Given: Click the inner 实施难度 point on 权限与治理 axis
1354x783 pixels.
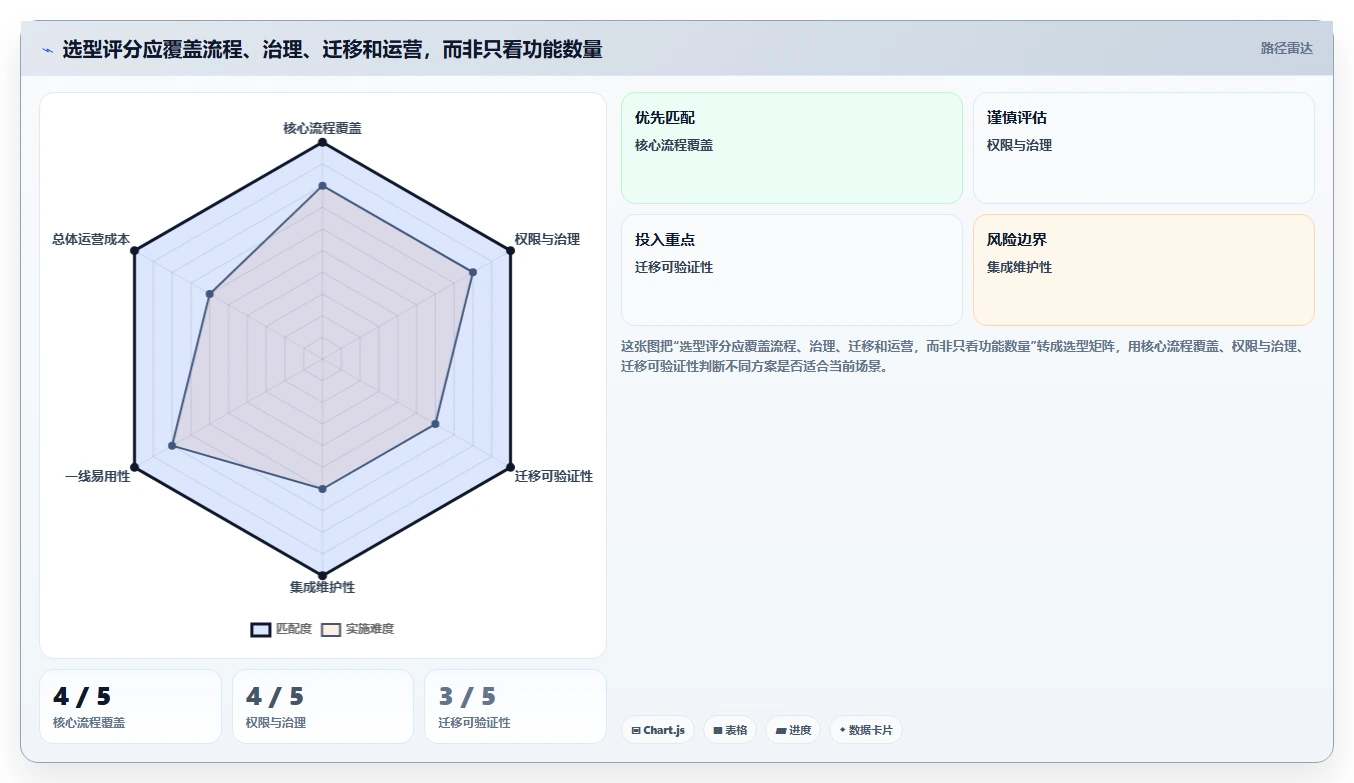Looking at the screenshot, I should pos(473,272).
